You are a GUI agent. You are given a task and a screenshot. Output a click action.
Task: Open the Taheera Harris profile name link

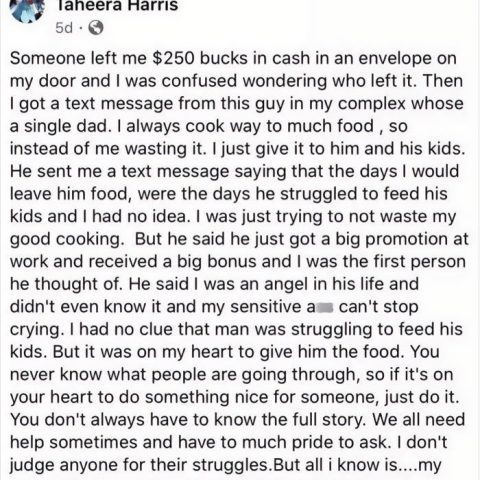117,6
